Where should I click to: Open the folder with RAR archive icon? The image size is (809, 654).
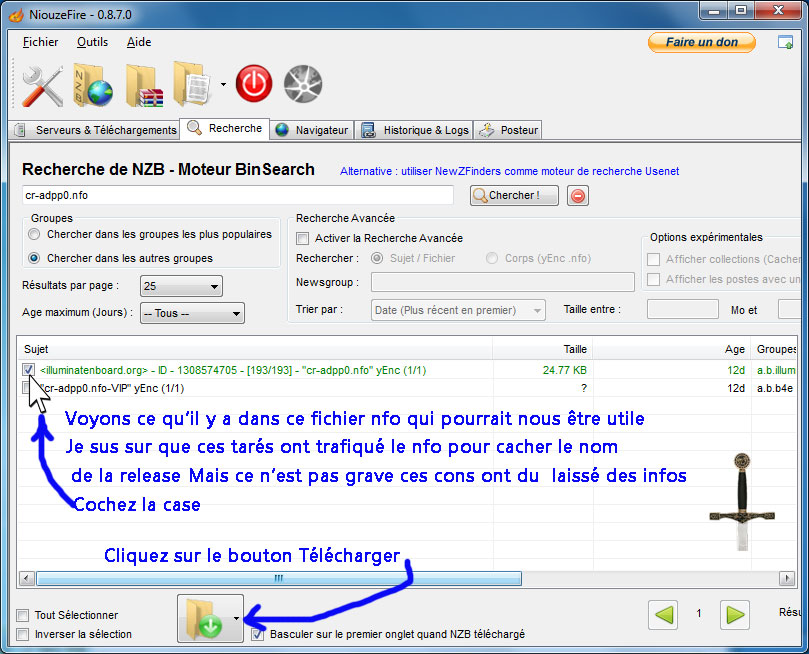pyautogui.click(x=144, y=86)
